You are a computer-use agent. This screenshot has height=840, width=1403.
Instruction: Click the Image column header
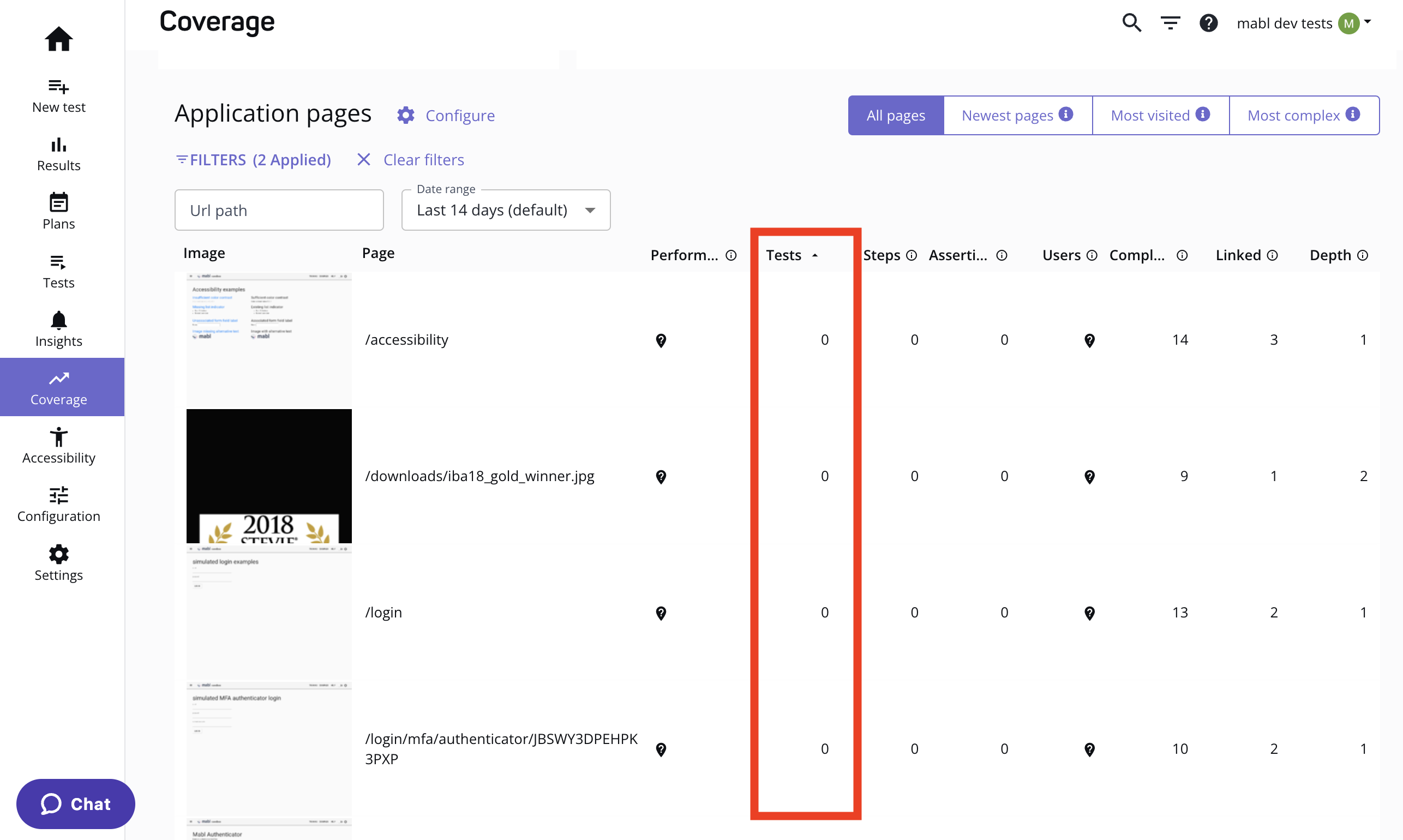point(204,253)
